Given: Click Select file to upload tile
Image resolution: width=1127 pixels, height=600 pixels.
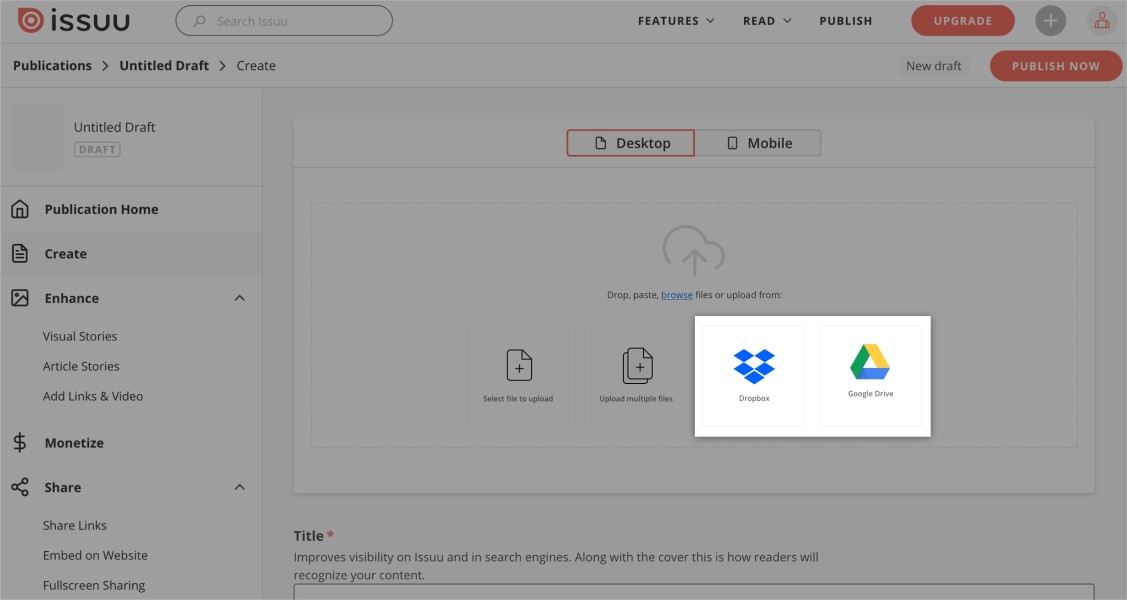Looking at the screenshot, I should [x=518, y=376].
